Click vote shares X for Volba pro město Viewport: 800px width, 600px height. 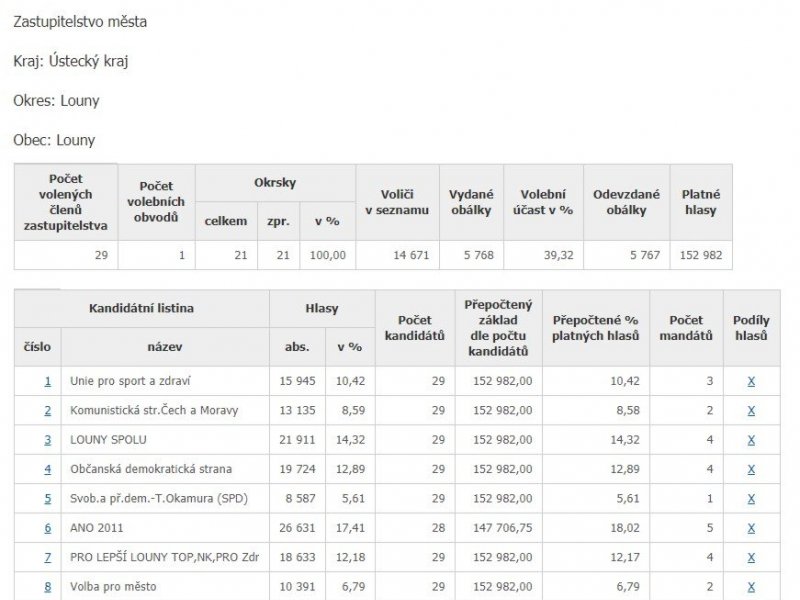(x=751, y=587)
